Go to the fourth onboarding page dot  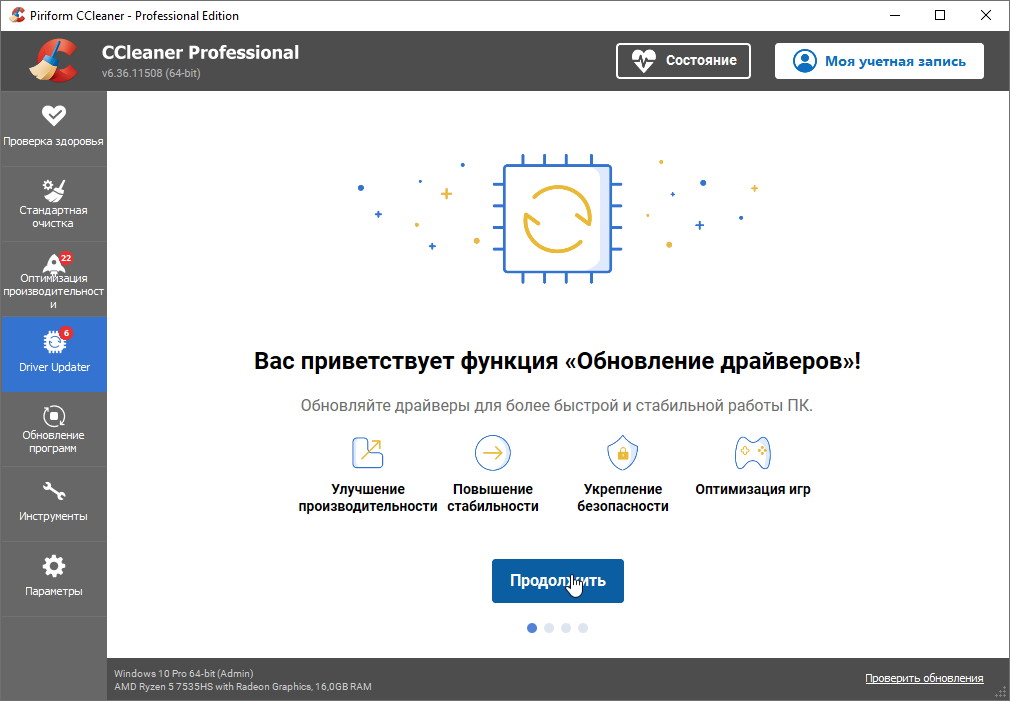click(583, 628)
